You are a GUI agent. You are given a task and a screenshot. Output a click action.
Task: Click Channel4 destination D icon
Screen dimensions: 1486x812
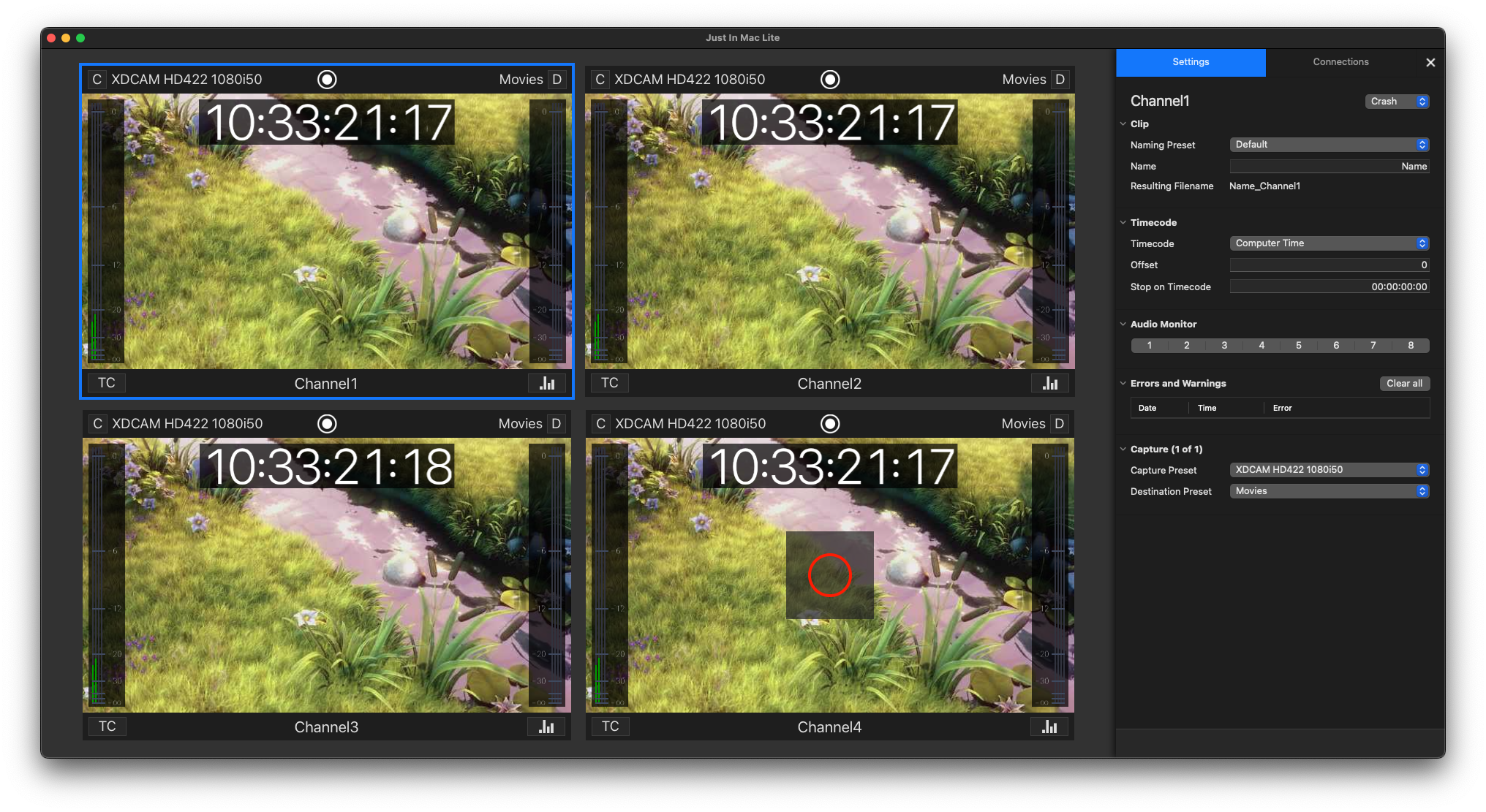pos(1060,424)
